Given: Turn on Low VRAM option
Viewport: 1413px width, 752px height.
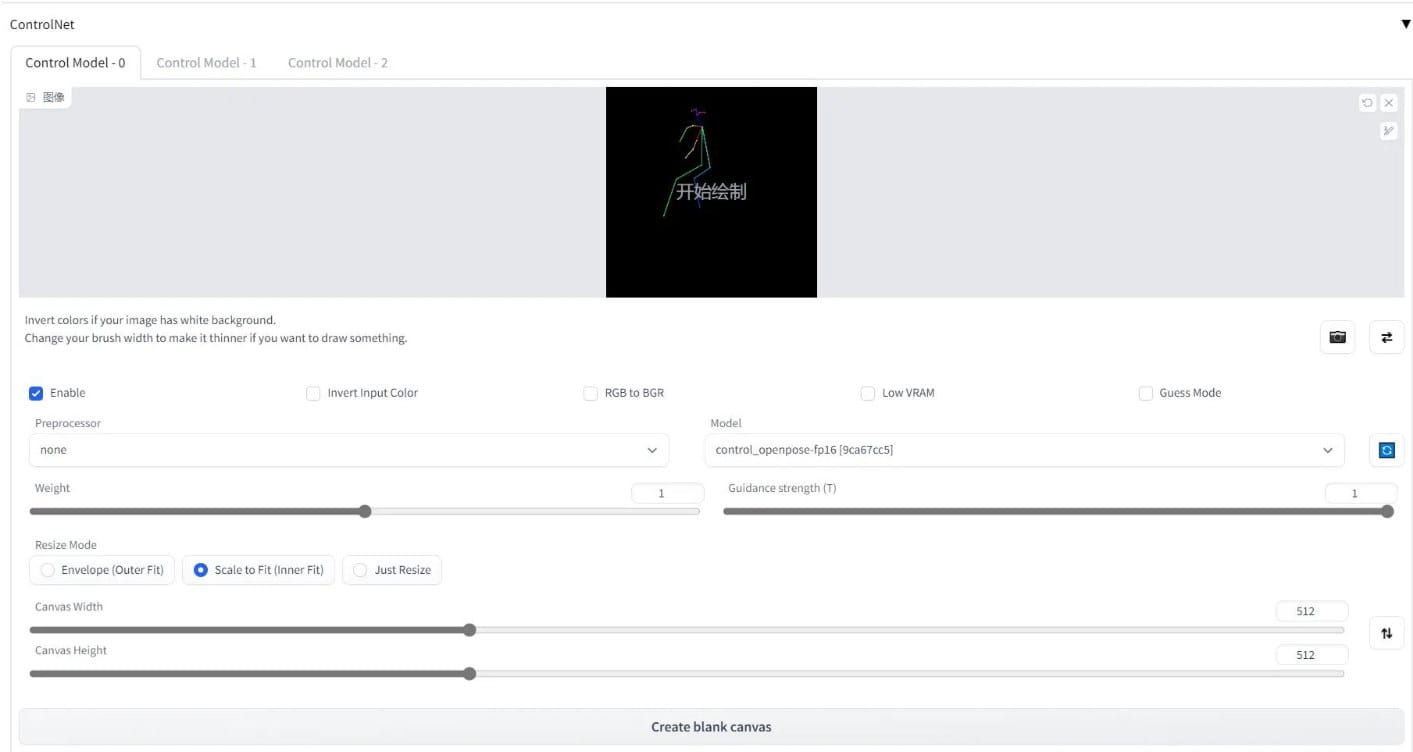Looking at the screenshot, I should (867, 393).
